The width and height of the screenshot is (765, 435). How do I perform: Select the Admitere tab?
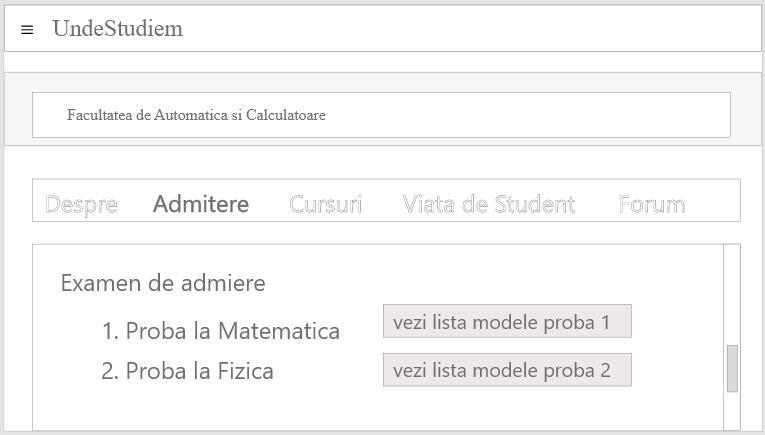pyautogui.click(x=200, y=205)
